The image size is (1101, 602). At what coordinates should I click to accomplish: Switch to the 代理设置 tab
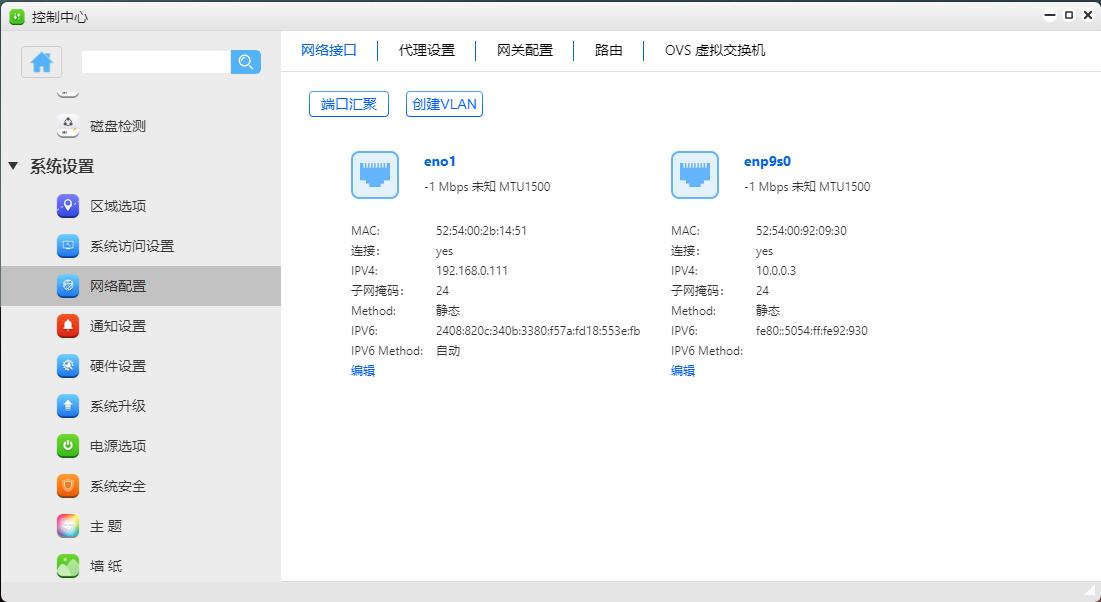point(427,50)
